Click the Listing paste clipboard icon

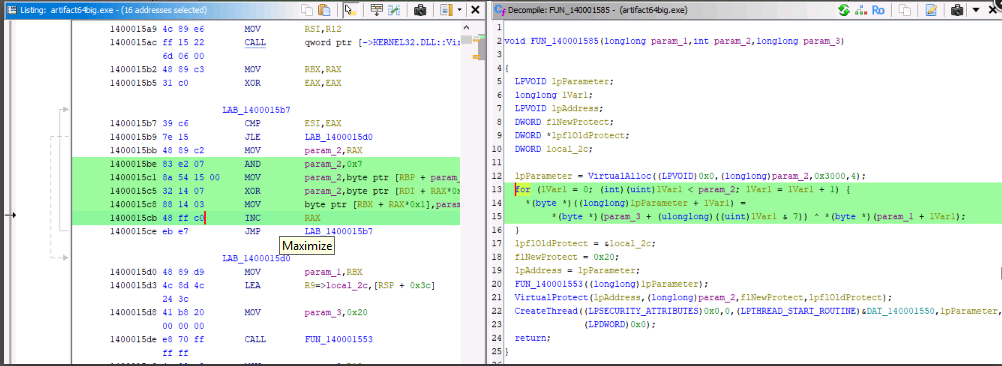325,10
